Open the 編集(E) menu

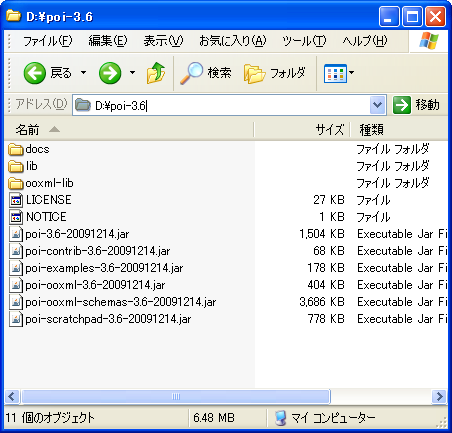point(108,41)
